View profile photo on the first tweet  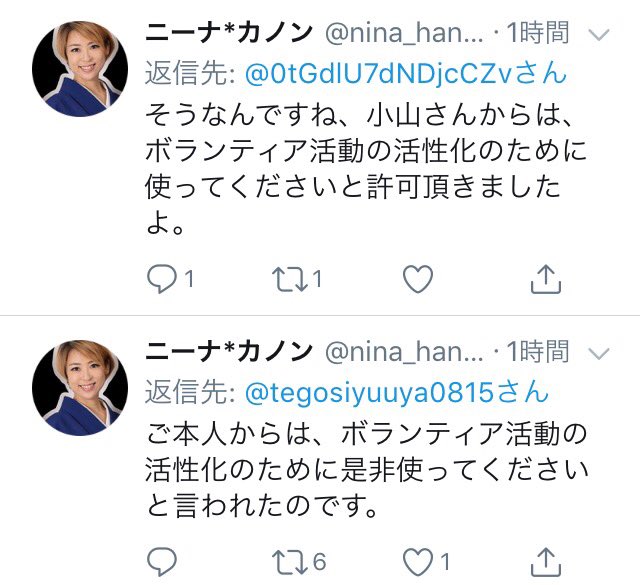coord(80,69)
